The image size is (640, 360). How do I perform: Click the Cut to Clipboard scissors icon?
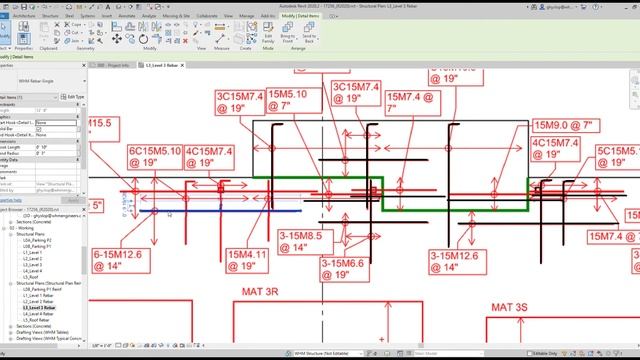point(57,24)
